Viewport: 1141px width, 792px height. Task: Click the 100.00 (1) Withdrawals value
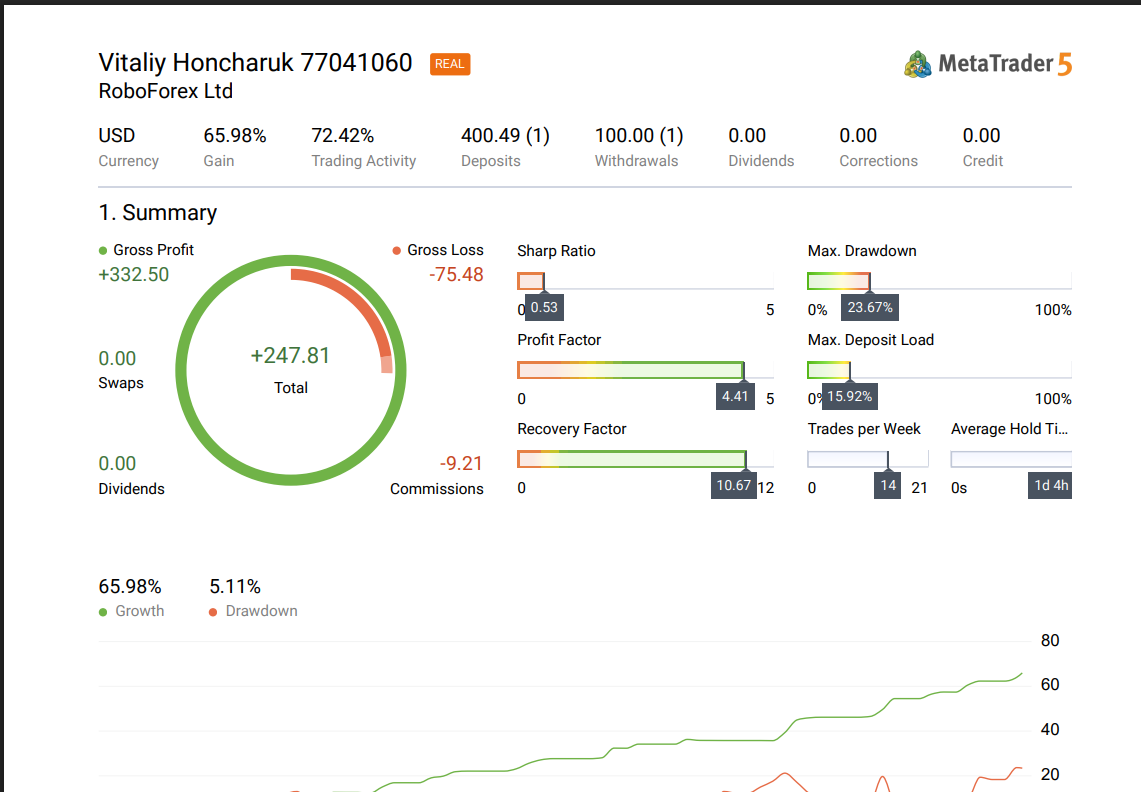pyautogui.click(x=639, y=135)
